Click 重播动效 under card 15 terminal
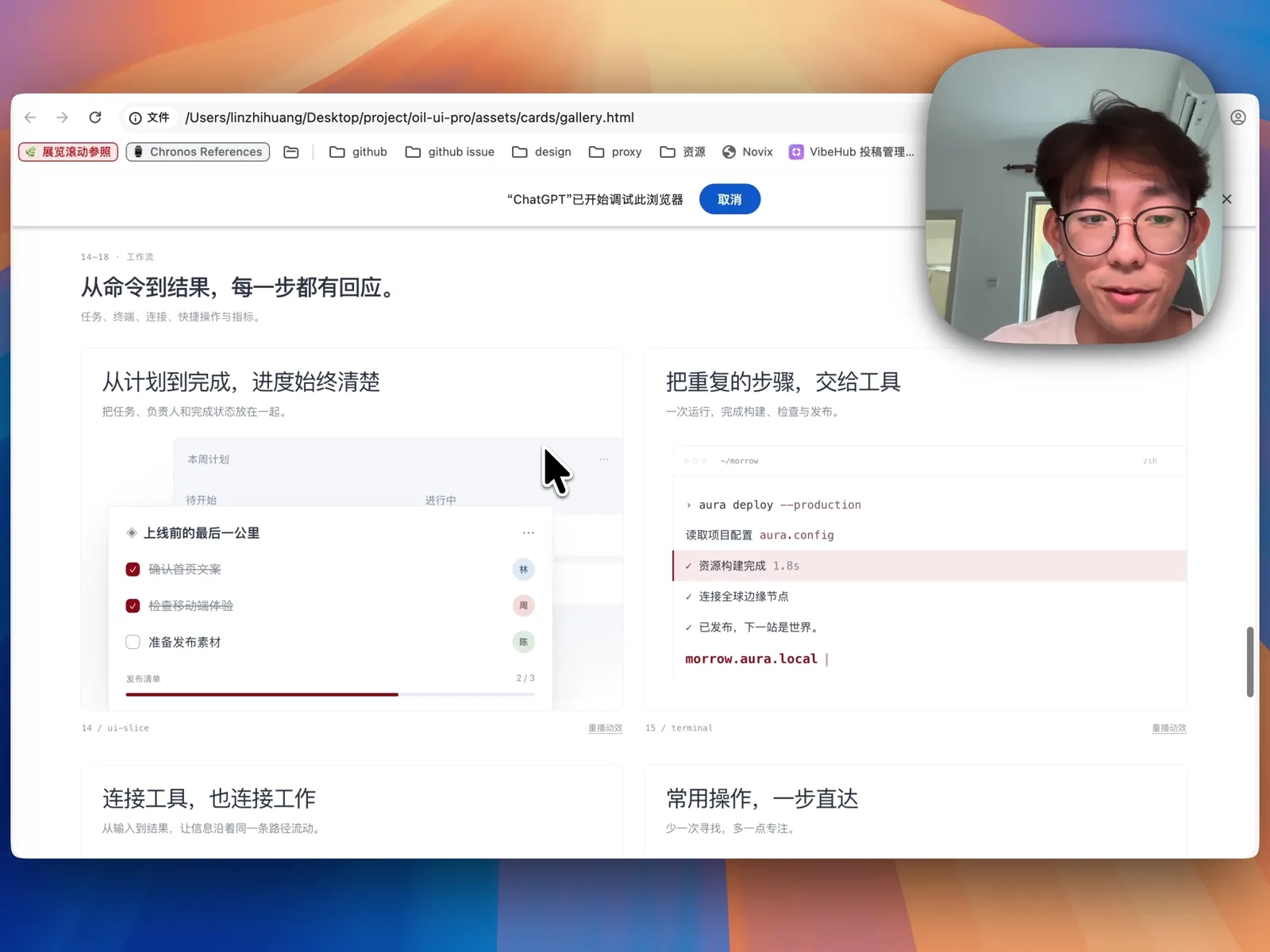The image size is (1270, 952). tap(1169, 728)
